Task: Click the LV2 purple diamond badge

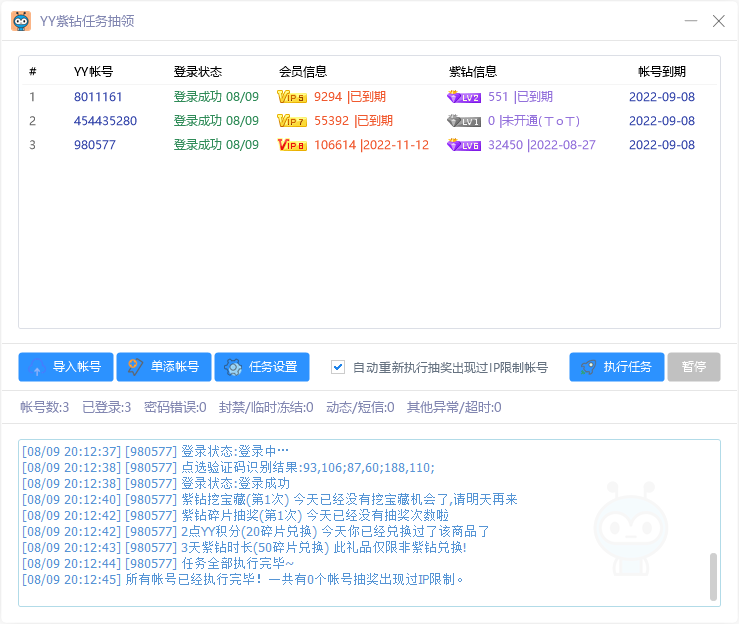Action: pyautogui.click(x=464, y=97)
